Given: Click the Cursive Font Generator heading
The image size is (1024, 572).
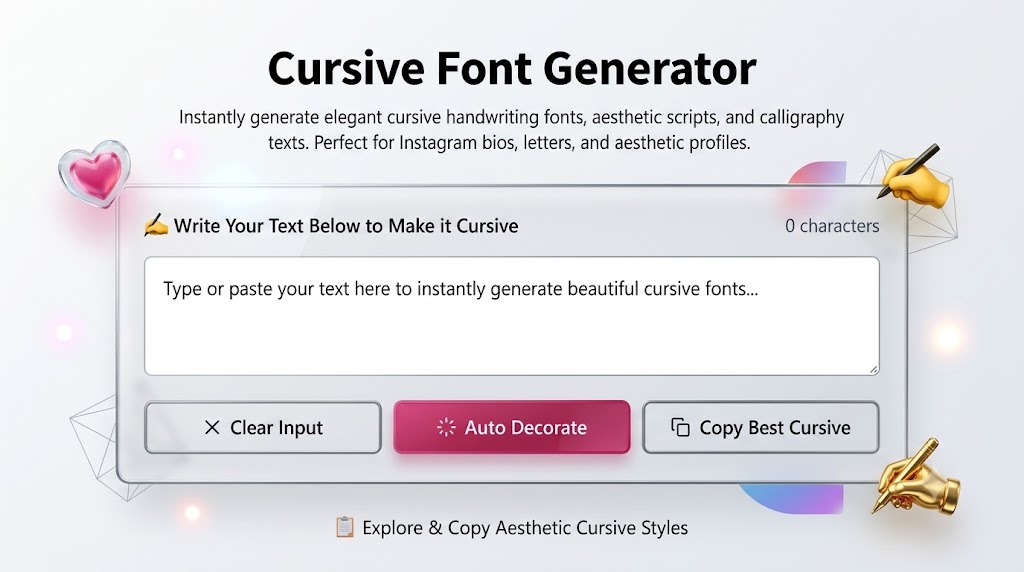Looking at the screenshot, I should [x=512, y=69].
